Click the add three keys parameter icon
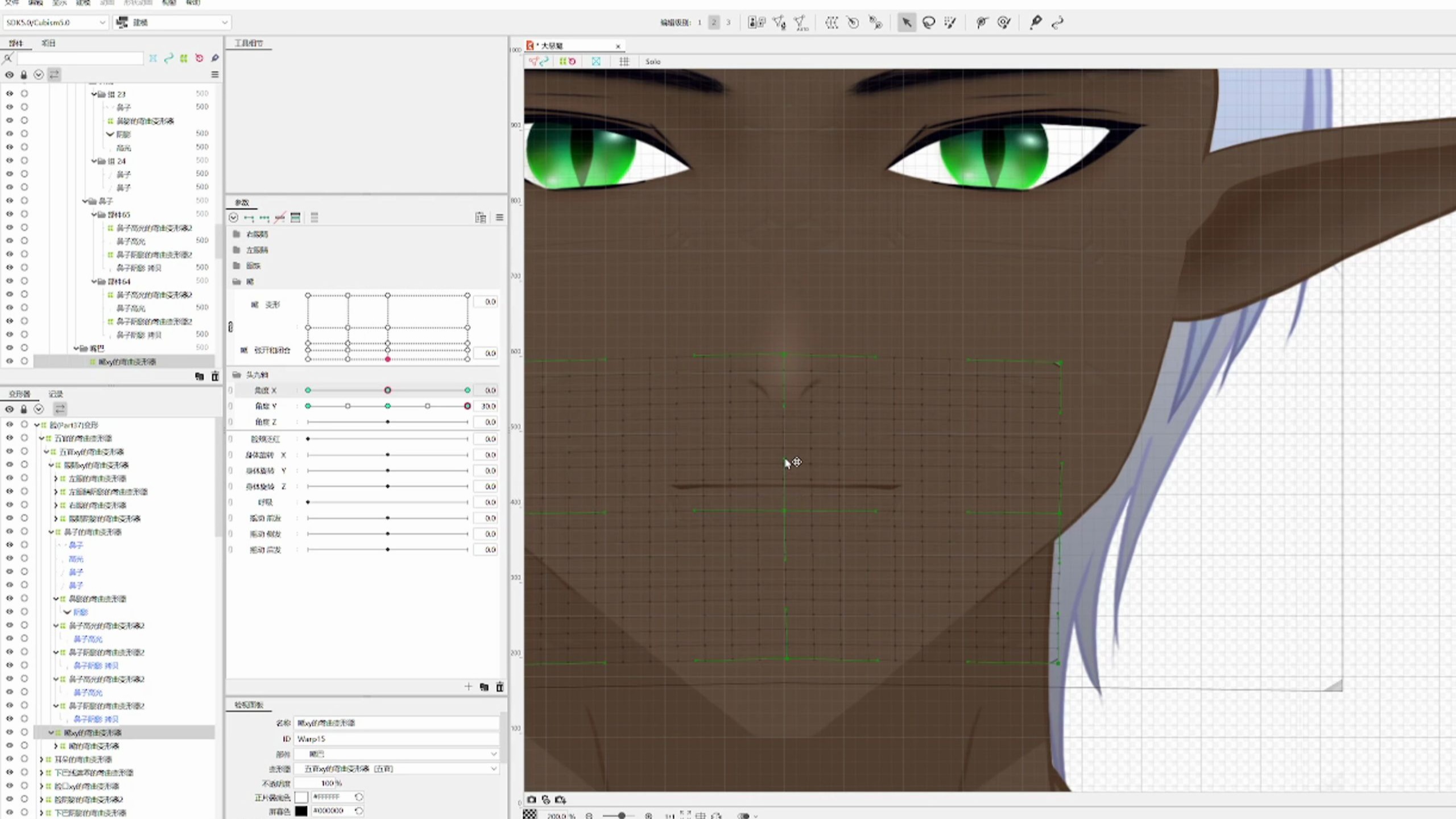The width and height of the screenshot is (1456, 819). [x=264, y=218]
